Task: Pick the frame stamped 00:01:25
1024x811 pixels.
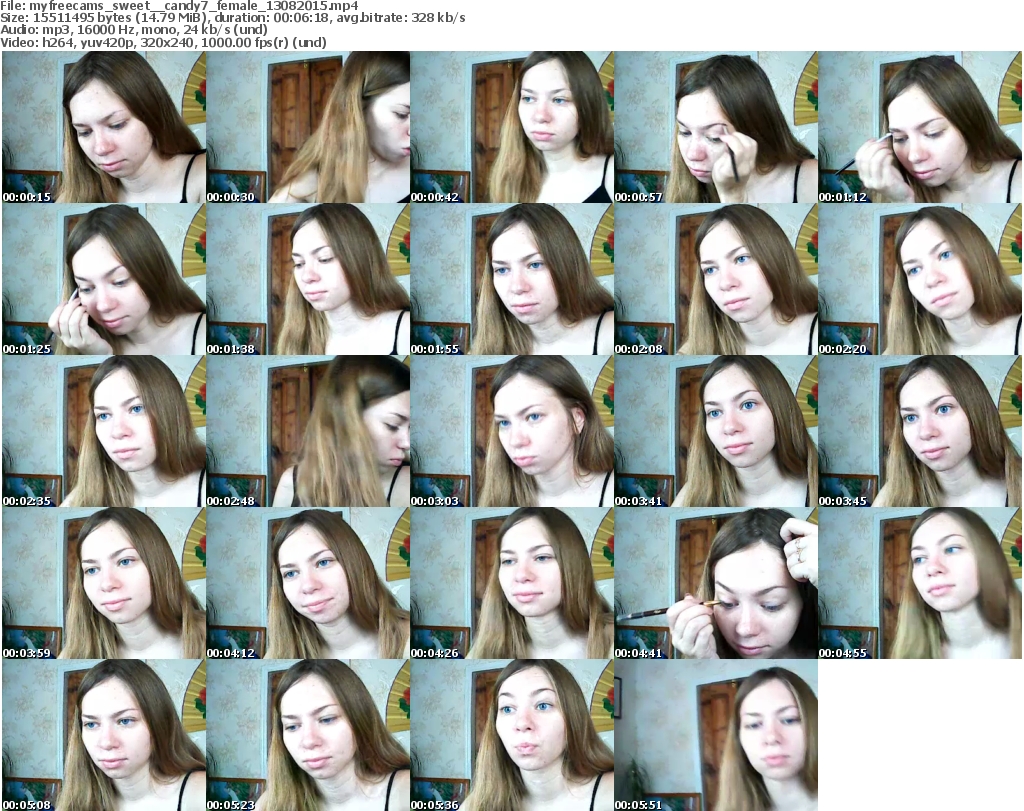Action: (104, 279)
